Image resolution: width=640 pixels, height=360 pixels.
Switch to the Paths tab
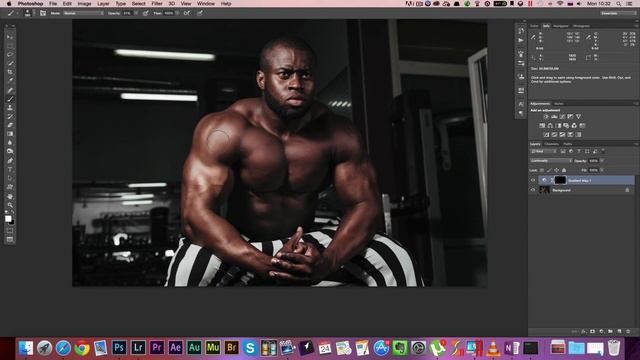tap(567, 144)
